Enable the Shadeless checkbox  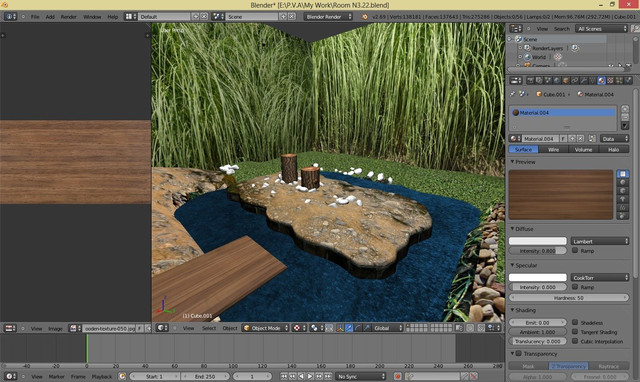coord(575,322)
